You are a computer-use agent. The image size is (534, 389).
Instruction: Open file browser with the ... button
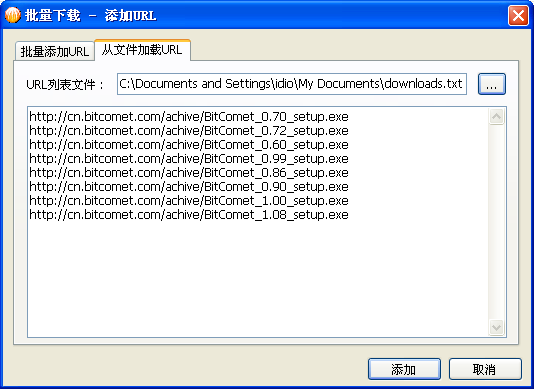[x=492, y=84]
